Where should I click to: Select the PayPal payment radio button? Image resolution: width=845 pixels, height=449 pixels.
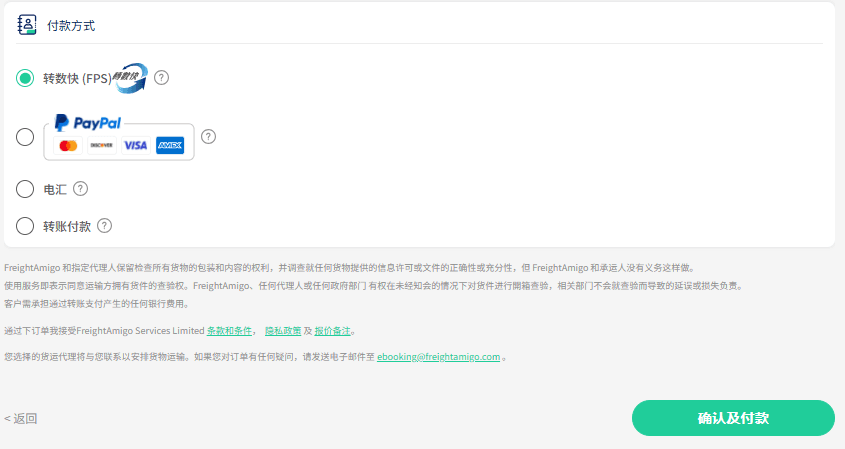[25, 137]
